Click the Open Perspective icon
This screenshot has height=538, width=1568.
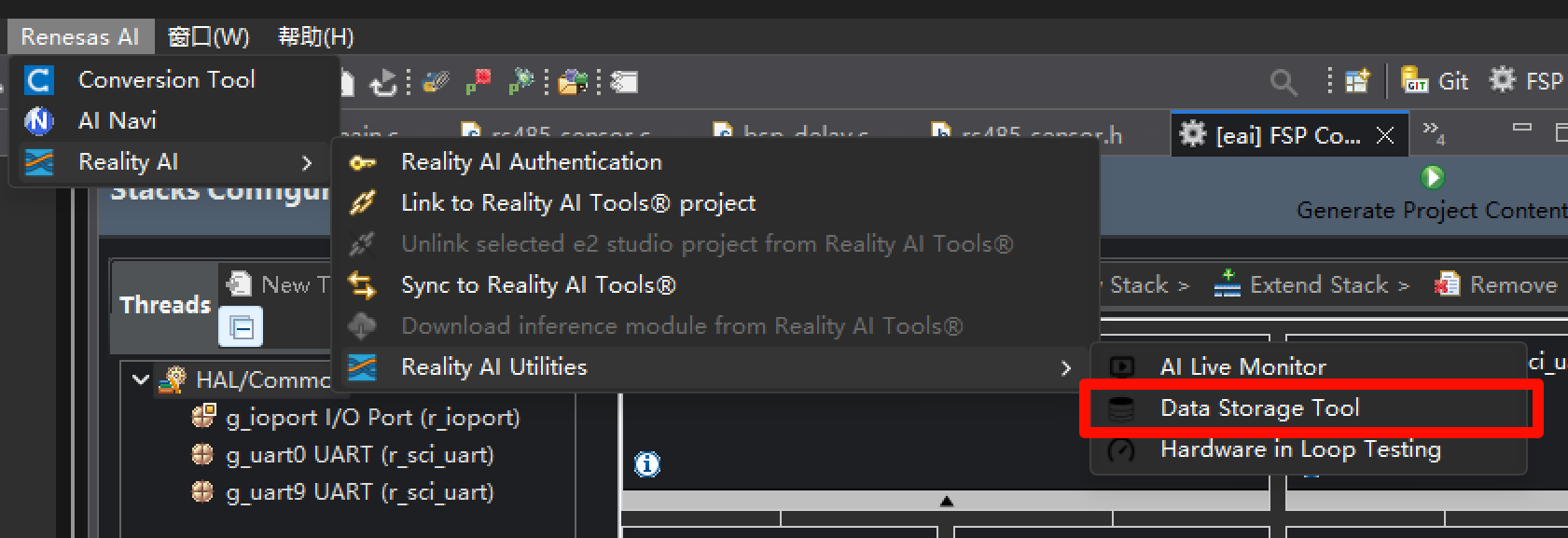pyautogui.click(x=1357, y=81)
